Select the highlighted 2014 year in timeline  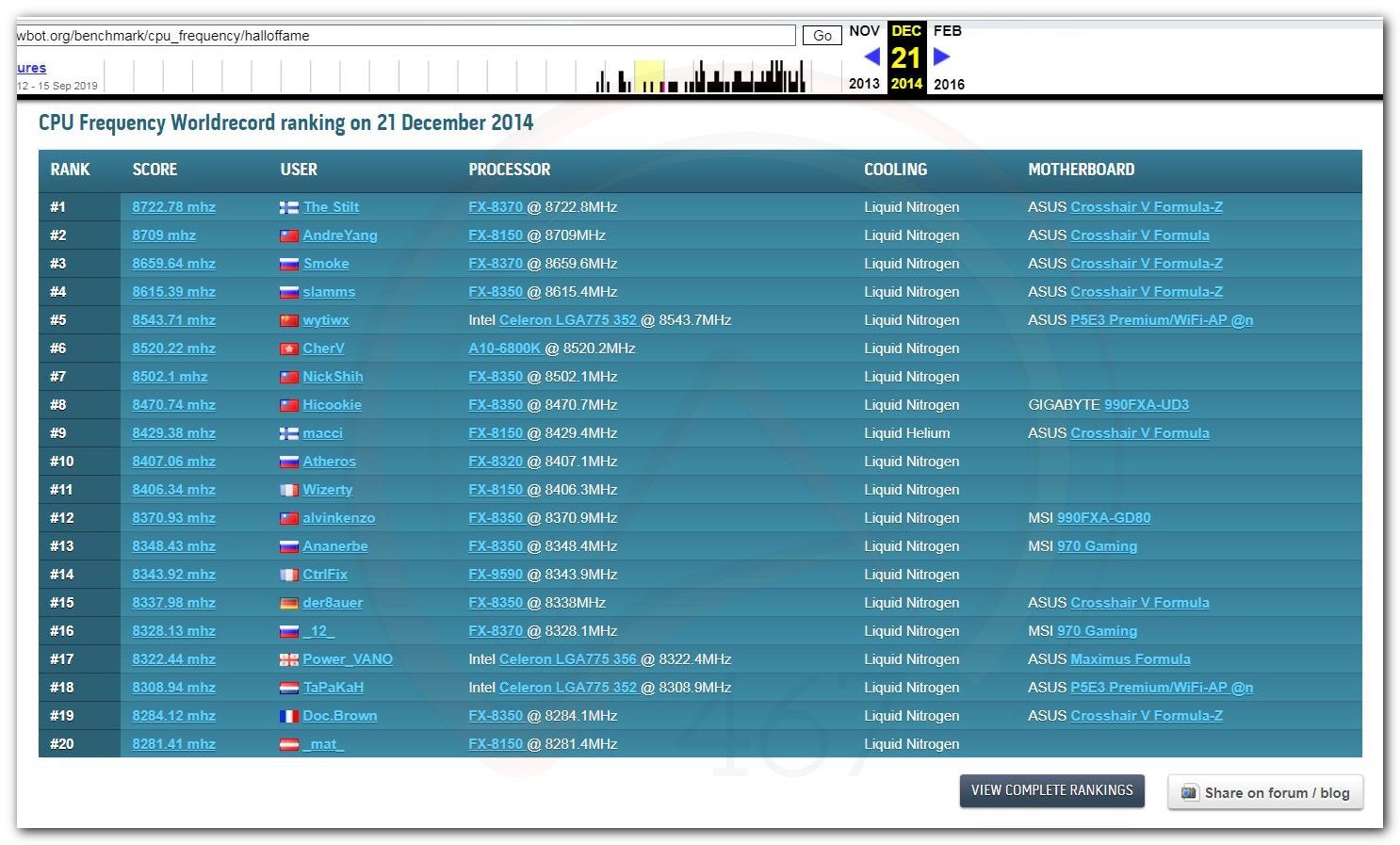pos(906,84)
